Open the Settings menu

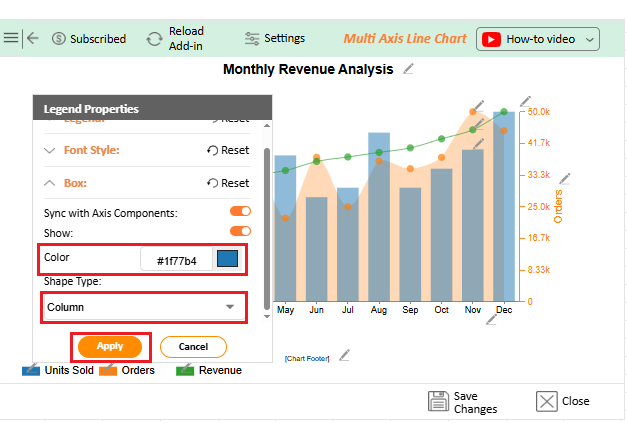[275, 38]
